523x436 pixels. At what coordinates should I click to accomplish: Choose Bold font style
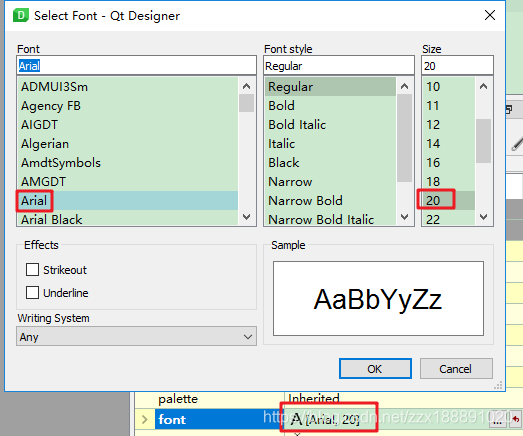pyautogui.click(x=330, y=106)
